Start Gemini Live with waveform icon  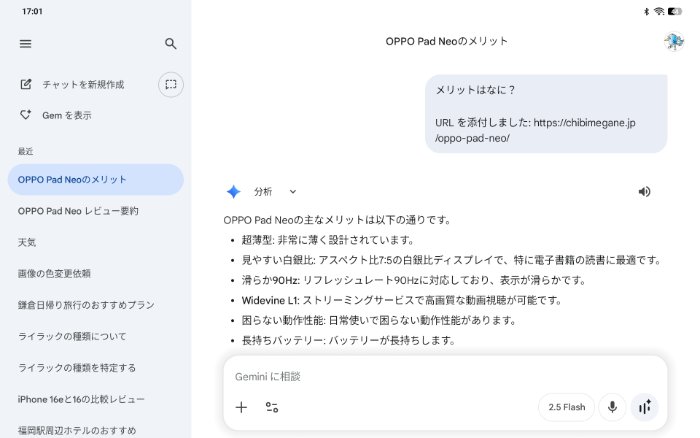click(645, 407)
